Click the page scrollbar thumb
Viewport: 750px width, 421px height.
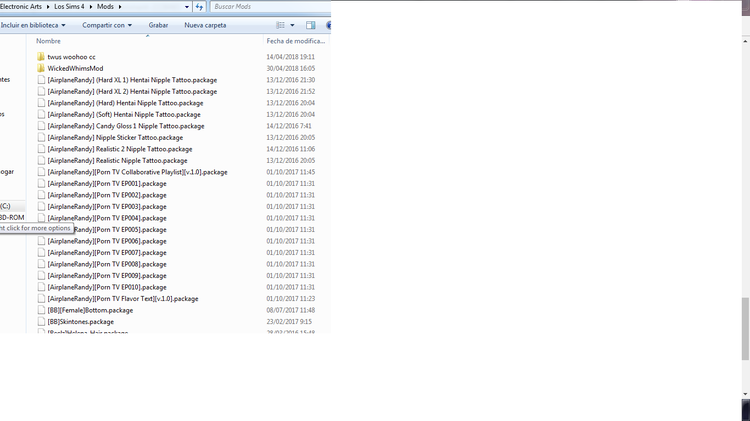point(746,329)
